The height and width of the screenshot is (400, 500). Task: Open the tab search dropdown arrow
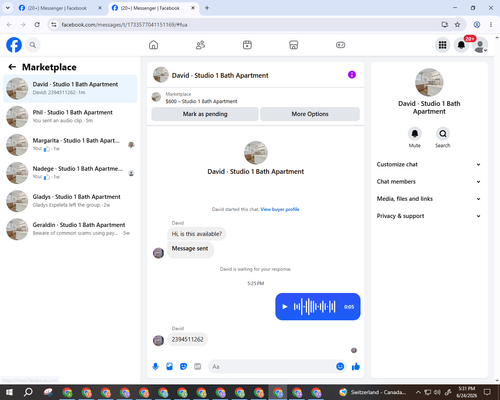click(8, 8)
